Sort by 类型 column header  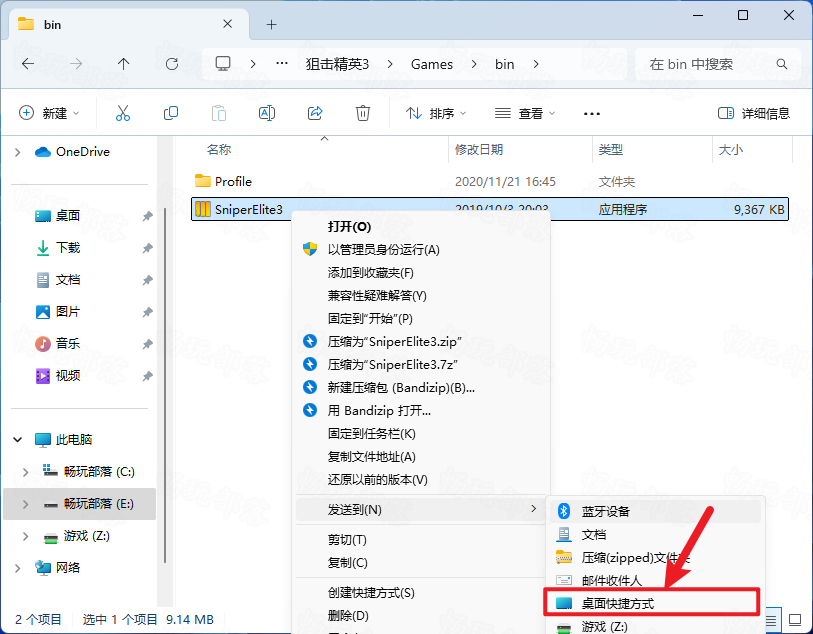[x=652, y=150]
